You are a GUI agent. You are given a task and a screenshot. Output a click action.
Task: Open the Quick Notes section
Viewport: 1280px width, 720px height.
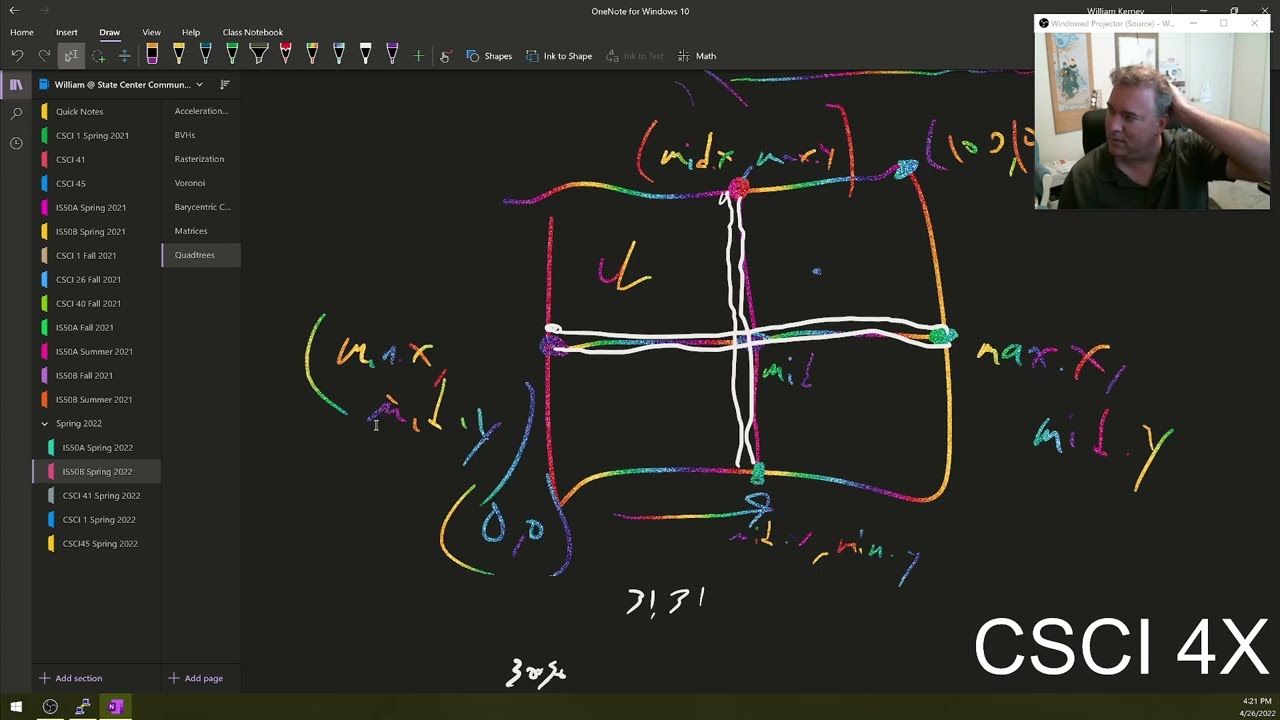tap(97, 111)
